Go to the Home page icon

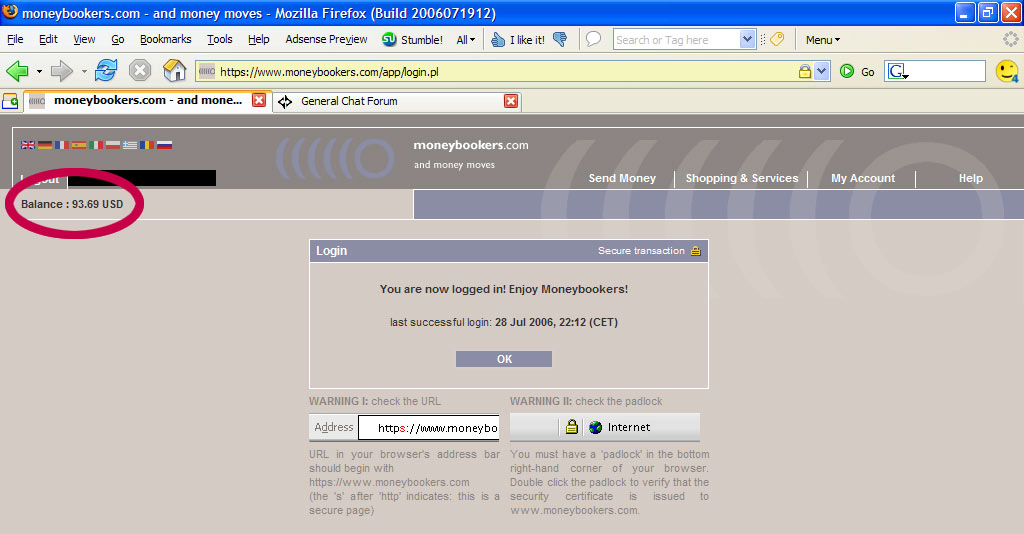[174, 70]
